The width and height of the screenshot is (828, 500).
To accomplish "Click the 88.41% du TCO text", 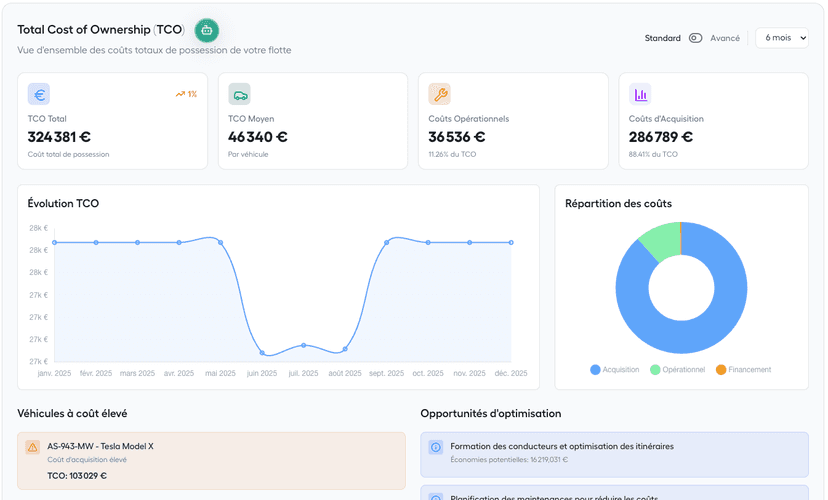I will tap(653, 154).
